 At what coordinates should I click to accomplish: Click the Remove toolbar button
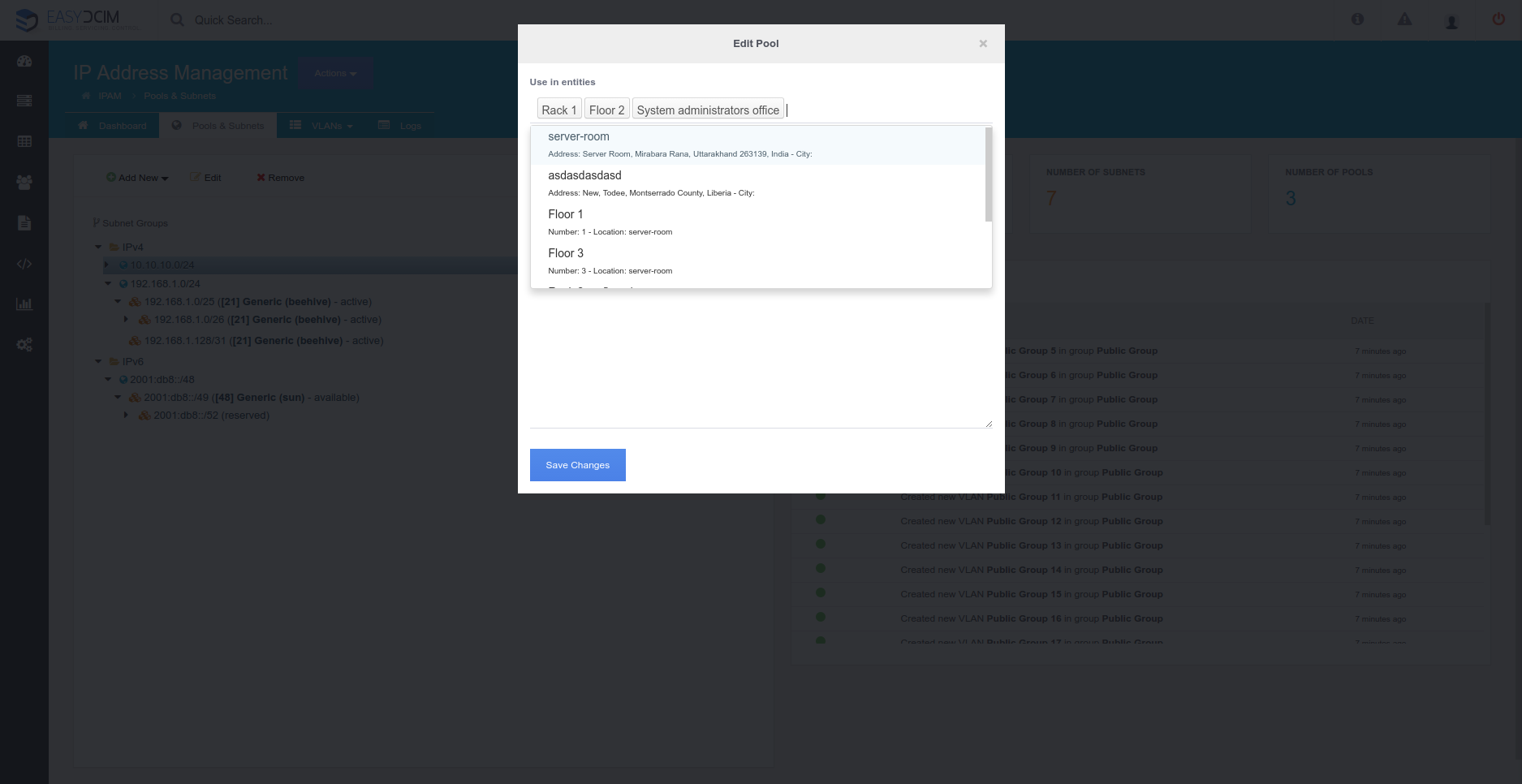point(281,178)
